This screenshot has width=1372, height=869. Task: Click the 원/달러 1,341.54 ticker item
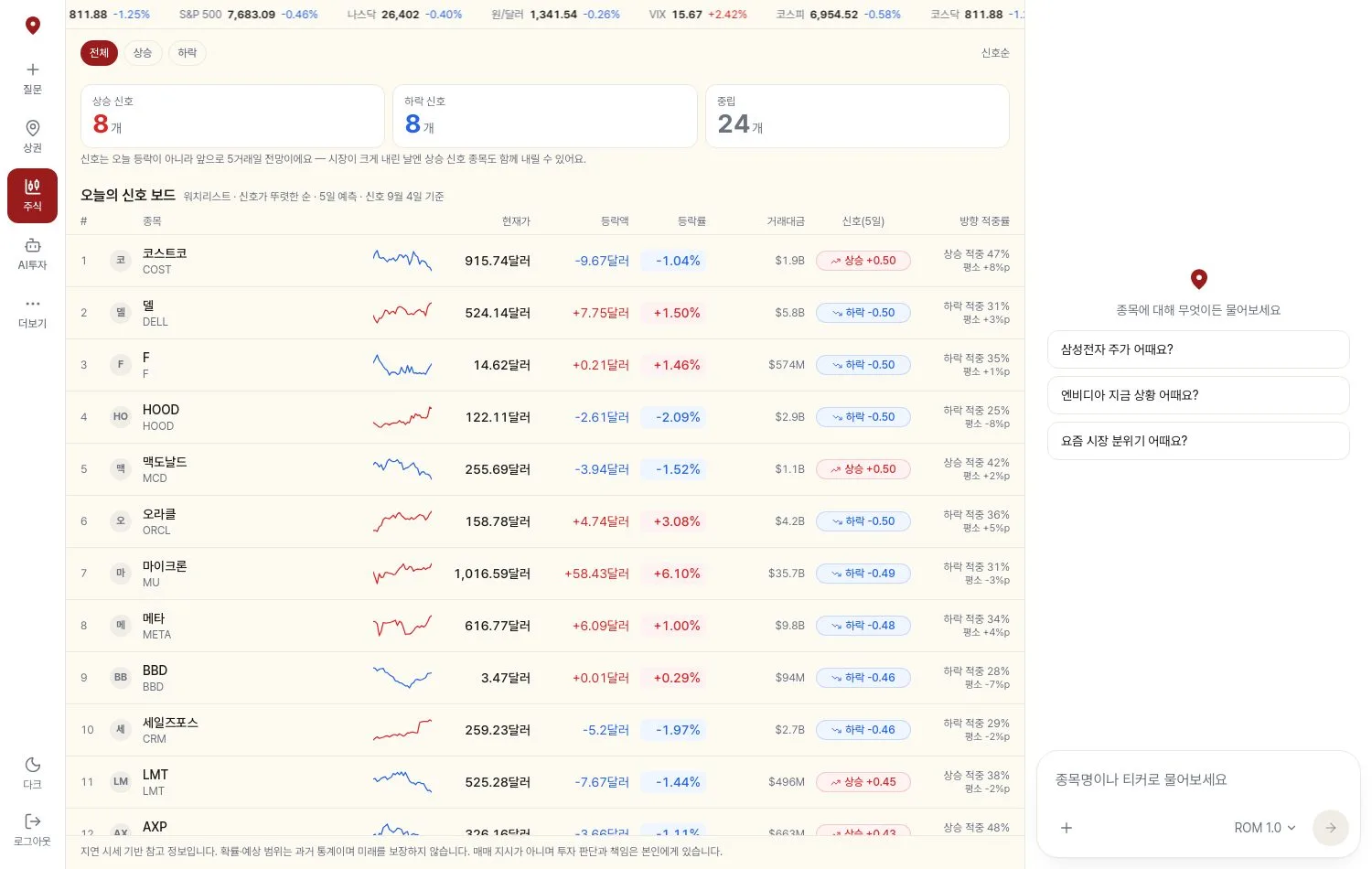555,15
